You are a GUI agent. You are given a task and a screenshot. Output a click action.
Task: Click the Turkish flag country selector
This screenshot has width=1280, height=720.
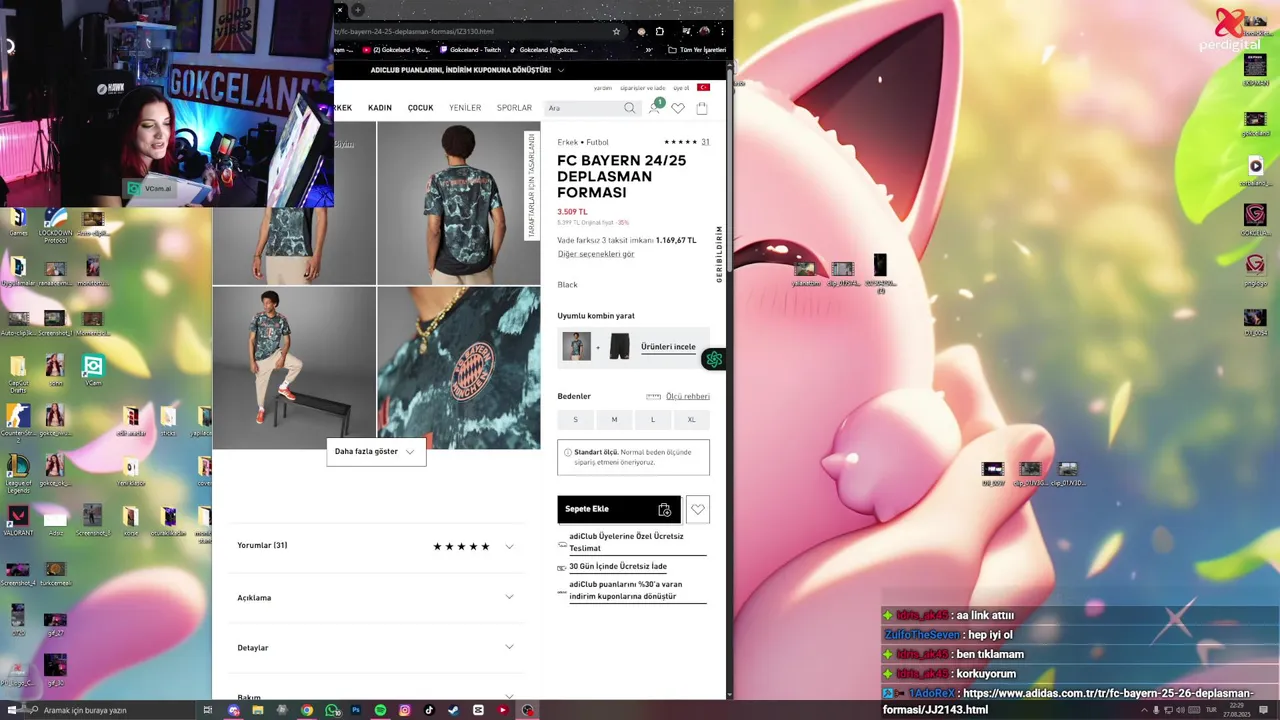click(x=703, y=88)
